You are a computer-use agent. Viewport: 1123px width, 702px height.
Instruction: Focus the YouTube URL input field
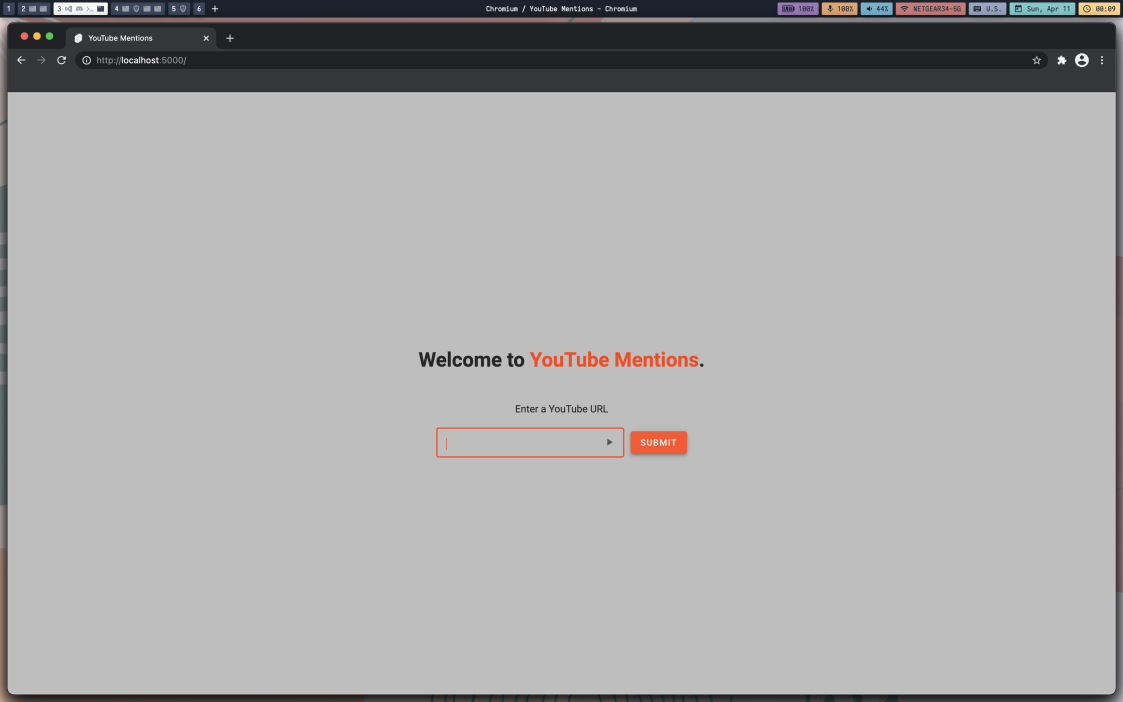click(530, 443)
